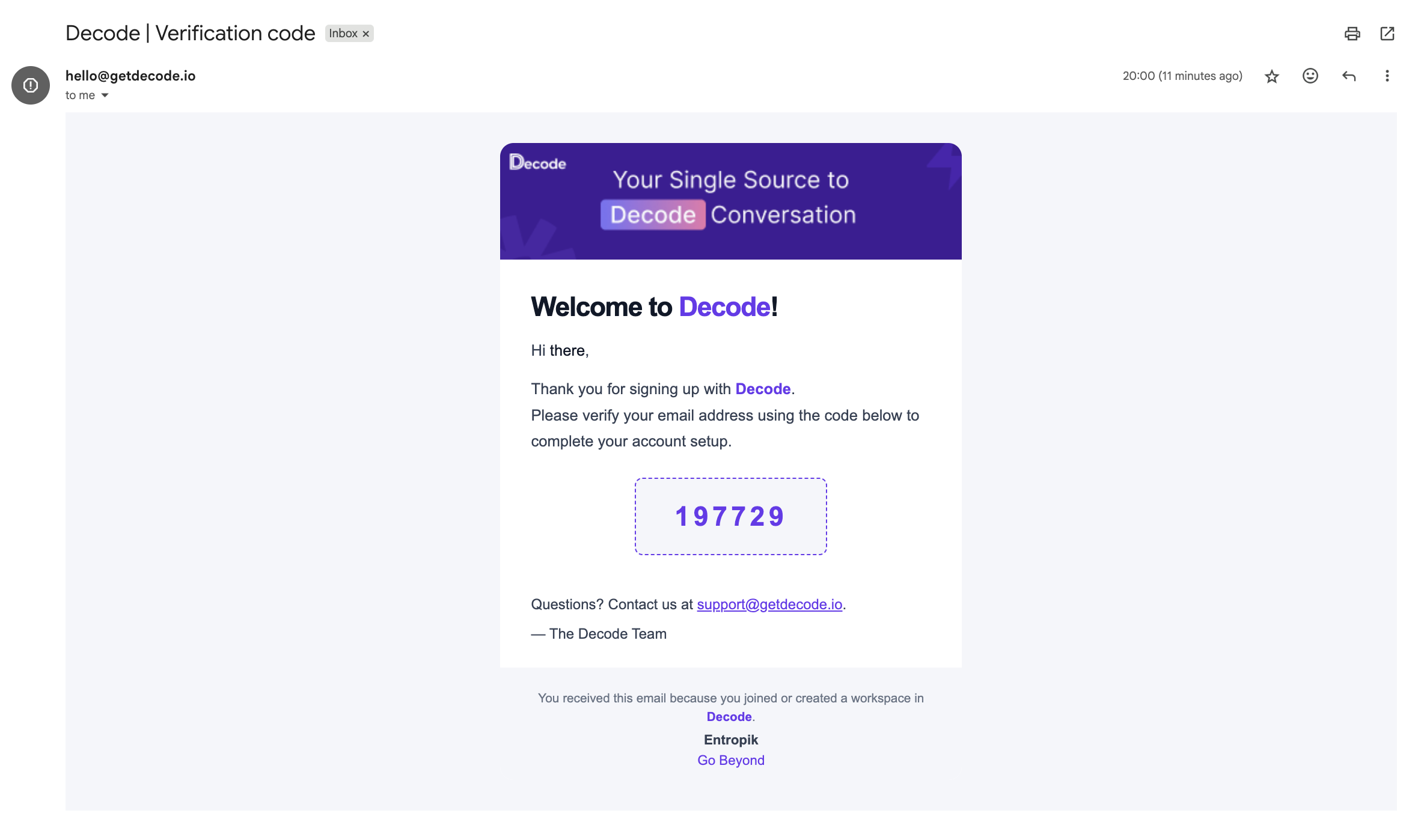Image resolution: width=1409 pixels, height=840 pixels.
Task: Click the sender avatar warning icon
Action: click(31, 85)
